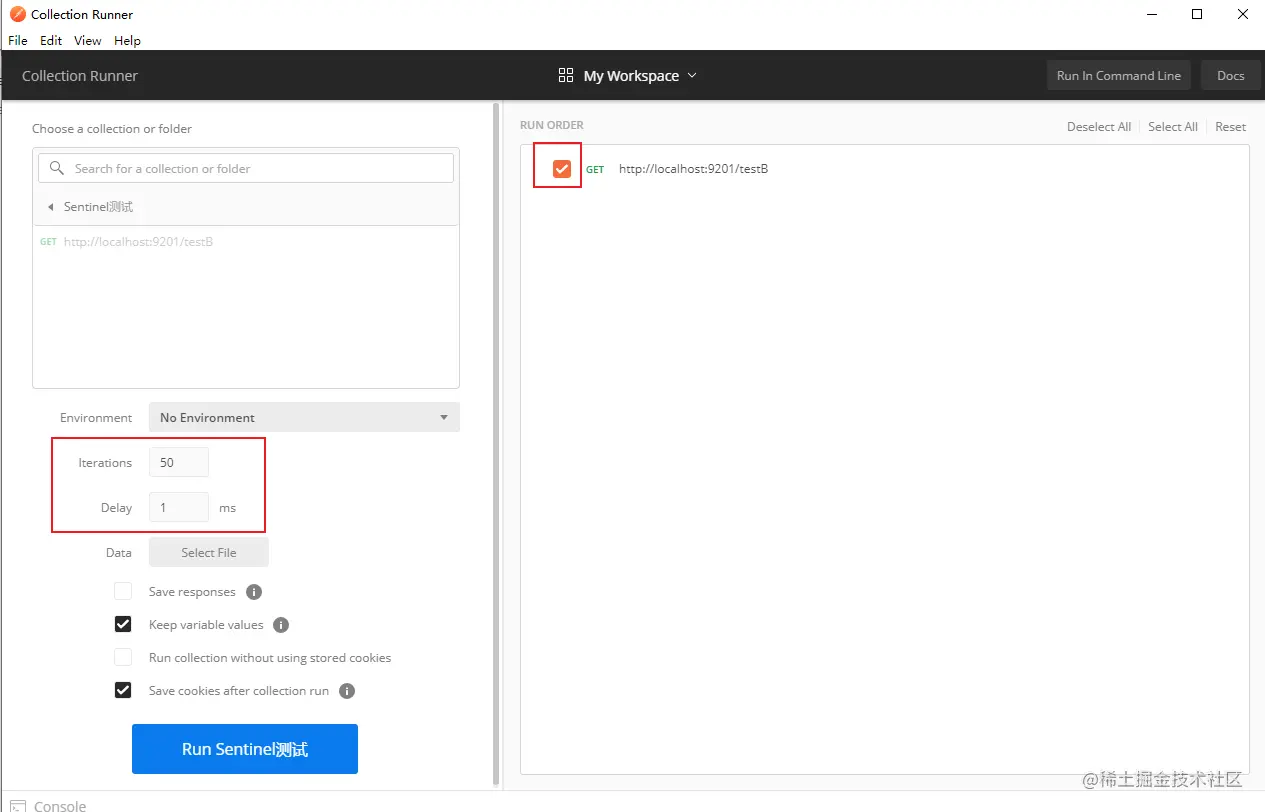Viewport: 1265px width, 812px height.
Task: Open the Edit menu
Action: pyautogui.click(x=51, y=40)
